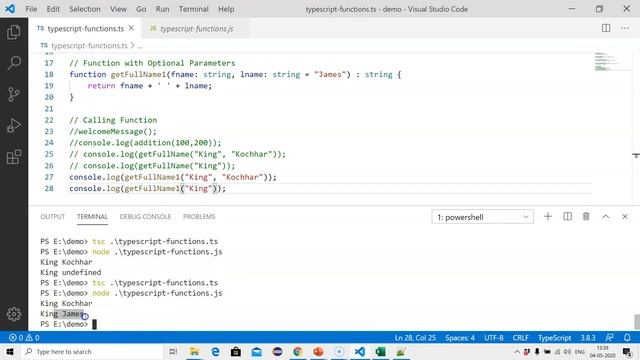This screenshot has height=360, width=640.
Task: Click the typescript-functions.ts breadcrumb
Action: pos(89,45)
